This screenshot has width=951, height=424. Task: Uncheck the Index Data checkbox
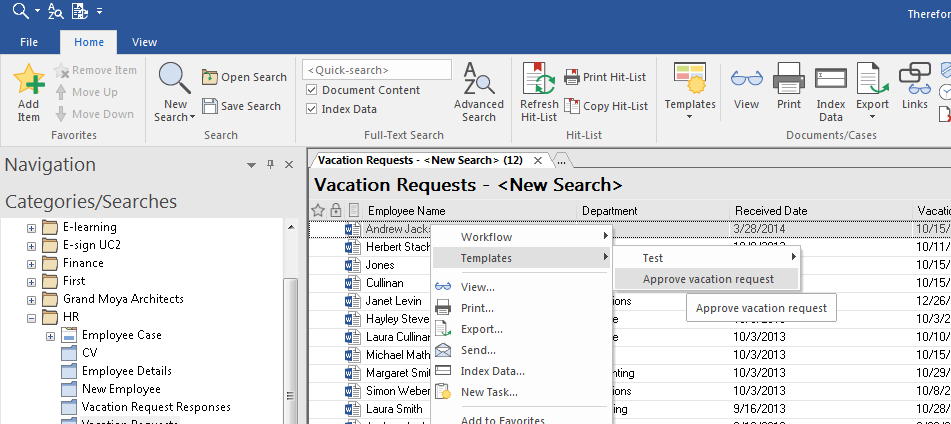(312, 109)
